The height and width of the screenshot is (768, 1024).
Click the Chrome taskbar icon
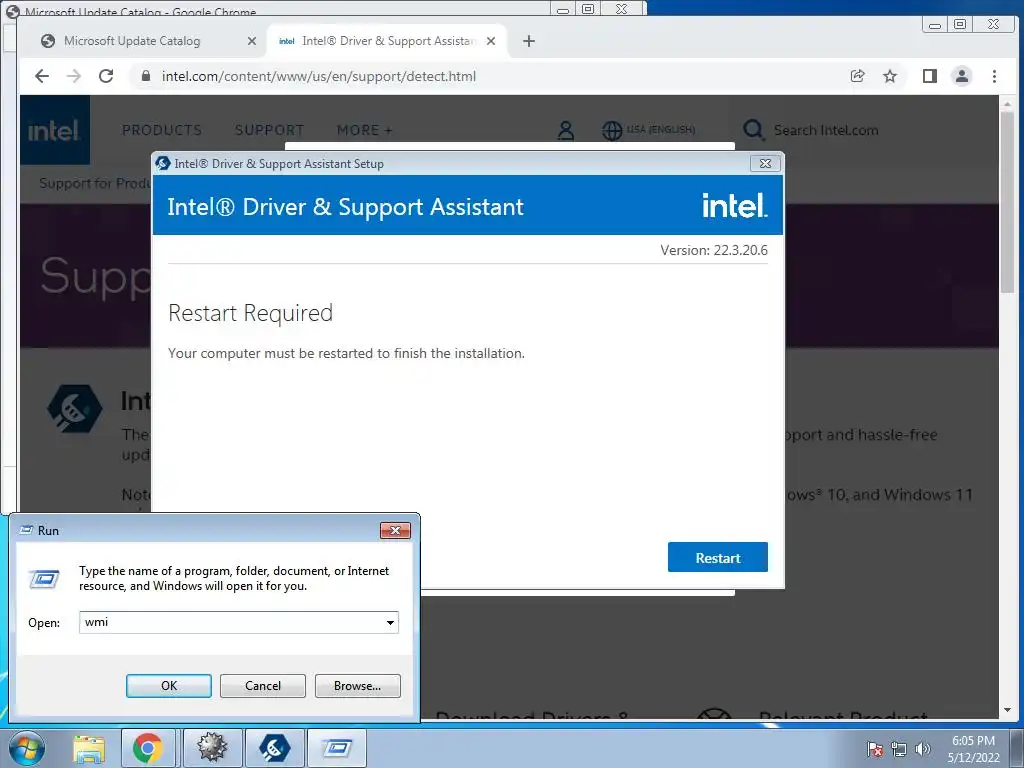148,748
